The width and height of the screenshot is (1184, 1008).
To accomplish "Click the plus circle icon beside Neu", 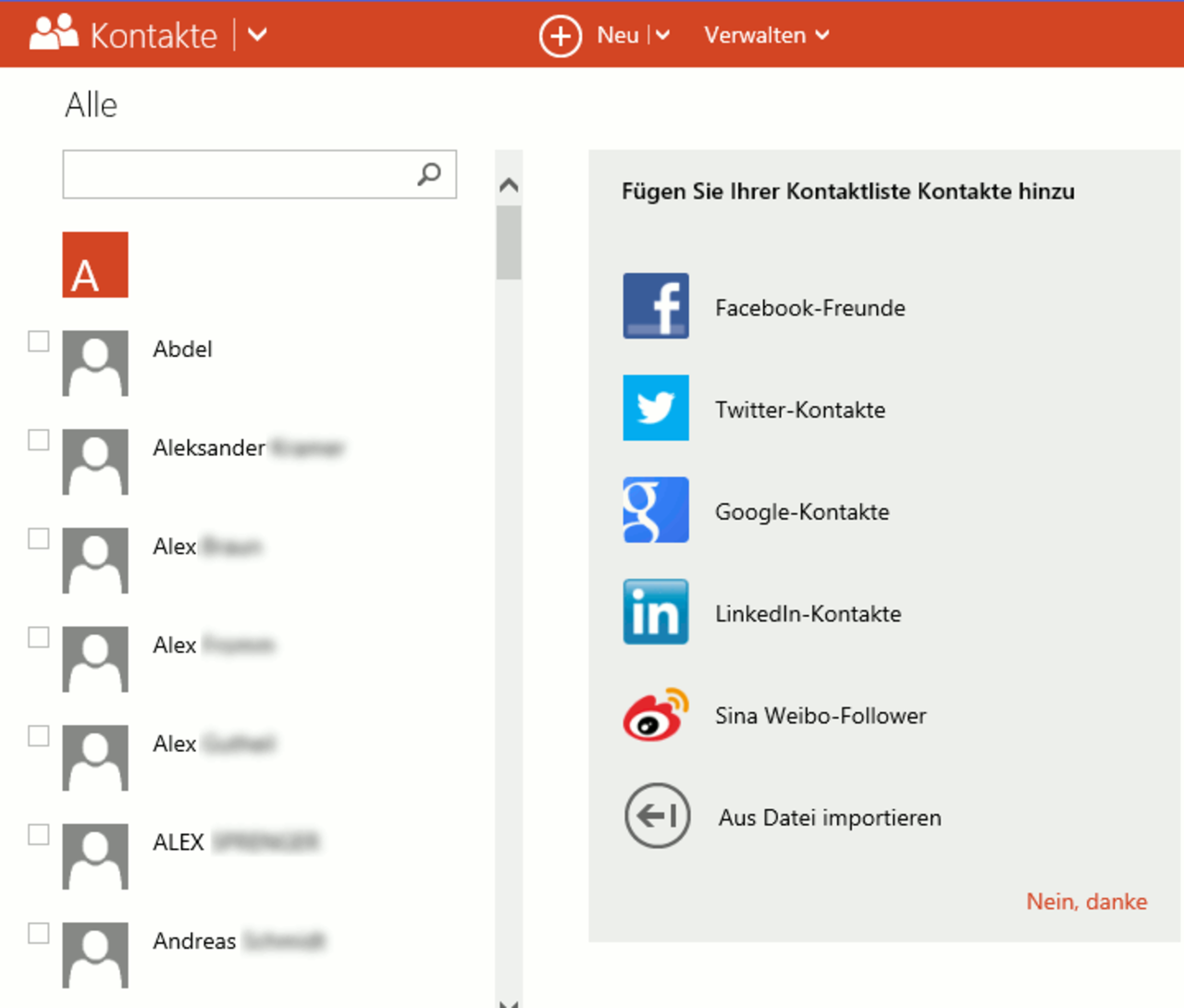I will tap(561, 35).
